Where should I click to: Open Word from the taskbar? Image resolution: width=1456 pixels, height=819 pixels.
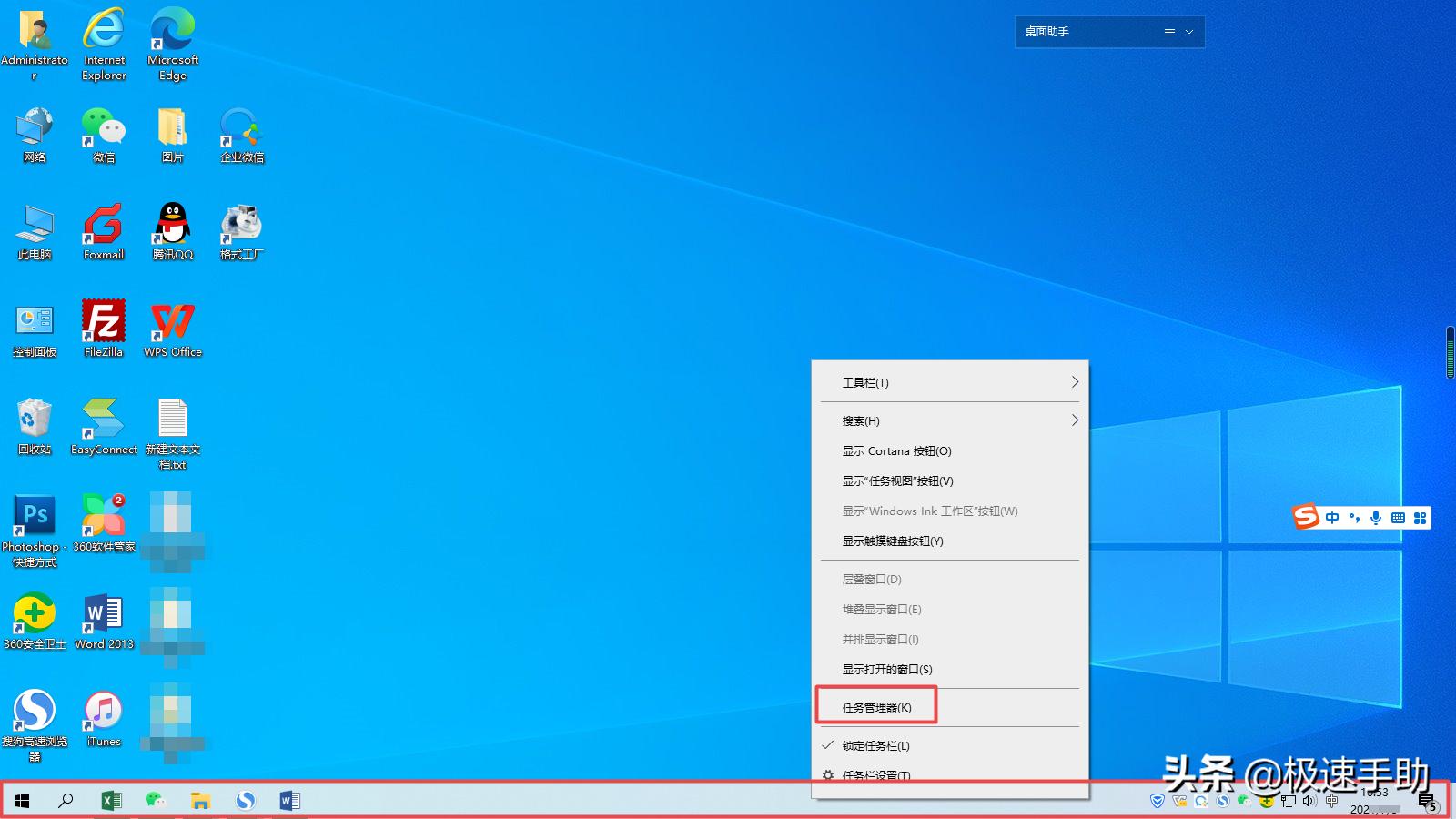(290, 801)
